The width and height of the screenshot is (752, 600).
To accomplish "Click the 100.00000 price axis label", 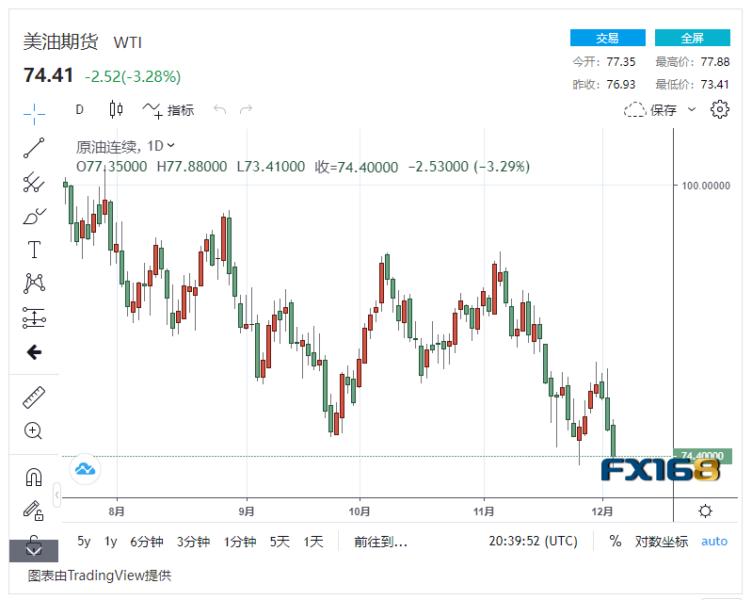I will click(x=706, y=186).
